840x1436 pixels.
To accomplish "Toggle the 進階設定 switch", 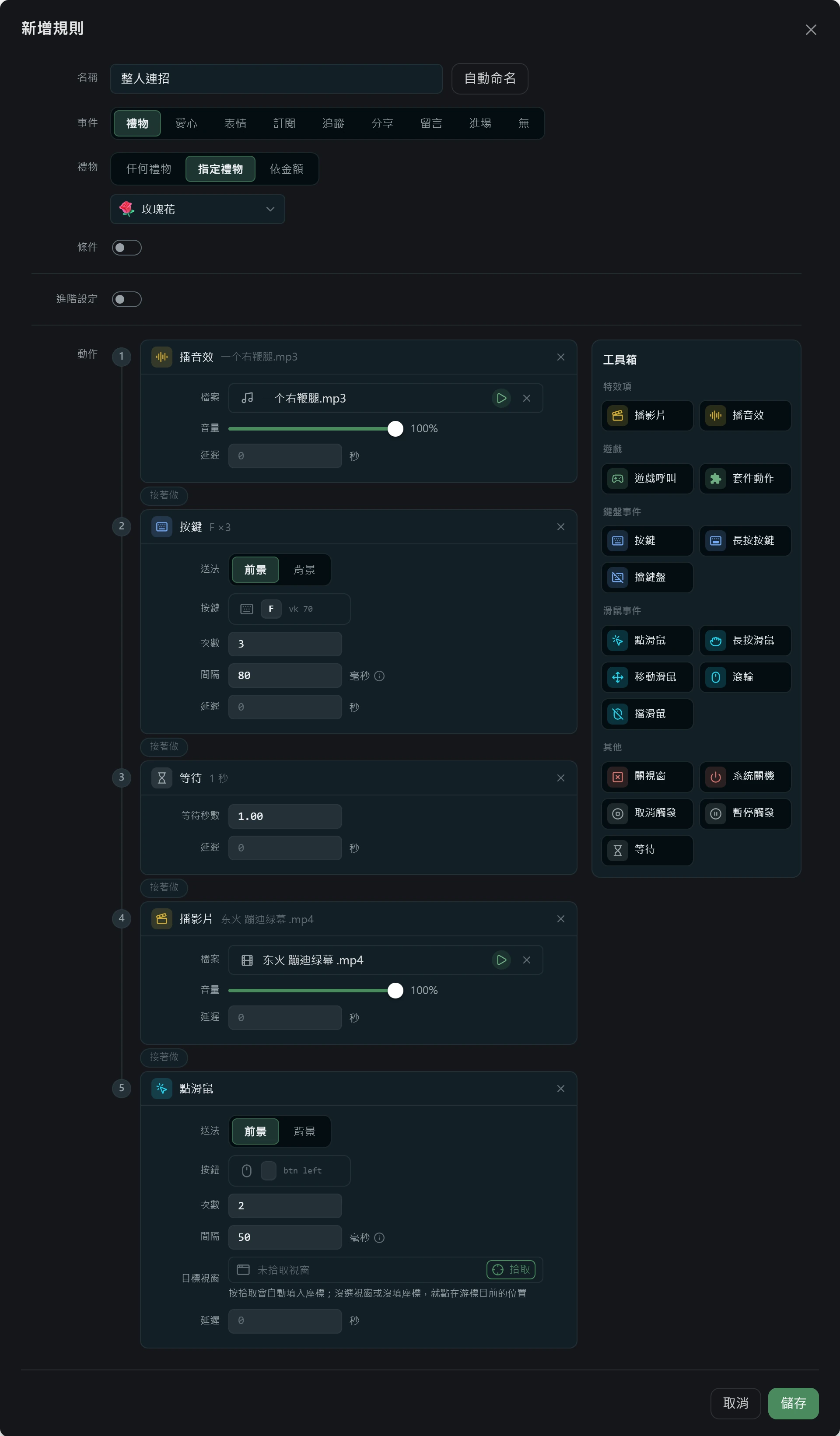I will click(x=126, y=299).
